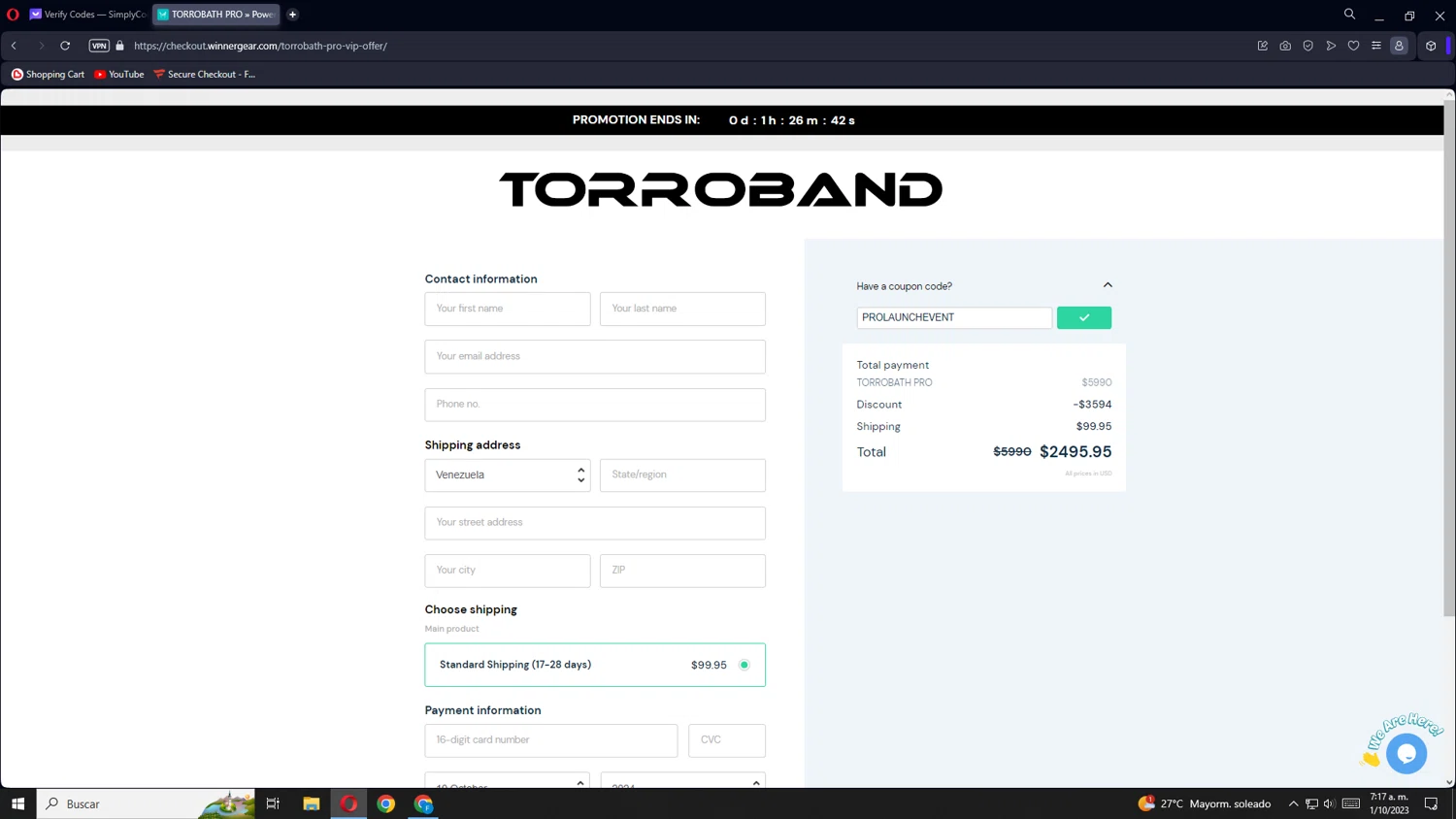Open the weather widget showing 27°C
The width and height of the screenshot is (1456, 819).
[x=1205, y=803]
